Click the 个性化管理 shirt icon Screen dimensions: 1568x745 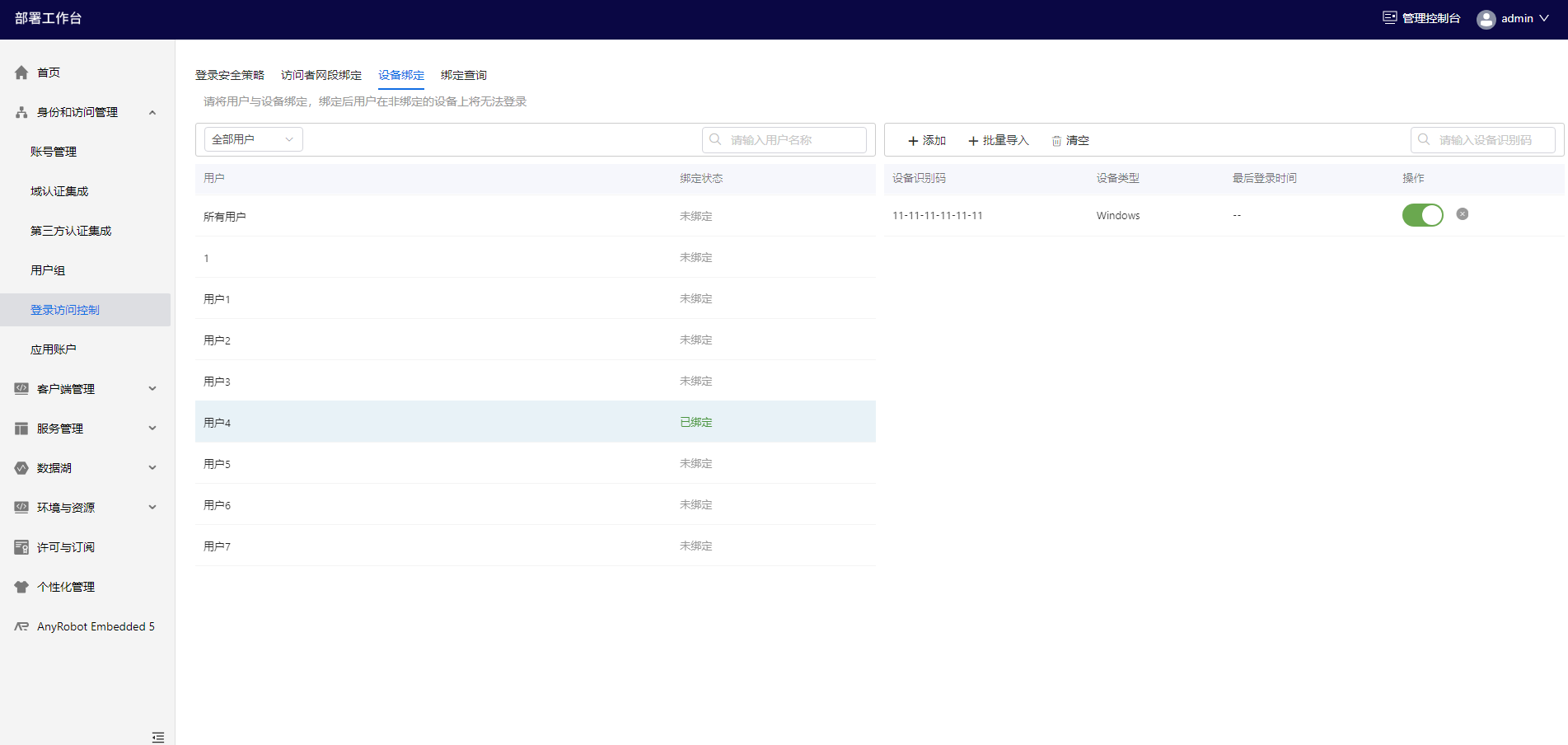tap(21, 587)
